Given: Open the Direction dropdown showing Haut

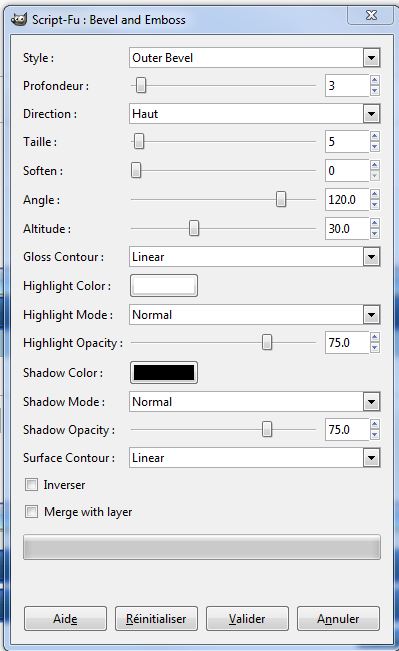Looking at the screenshot, I should [255, 114].
